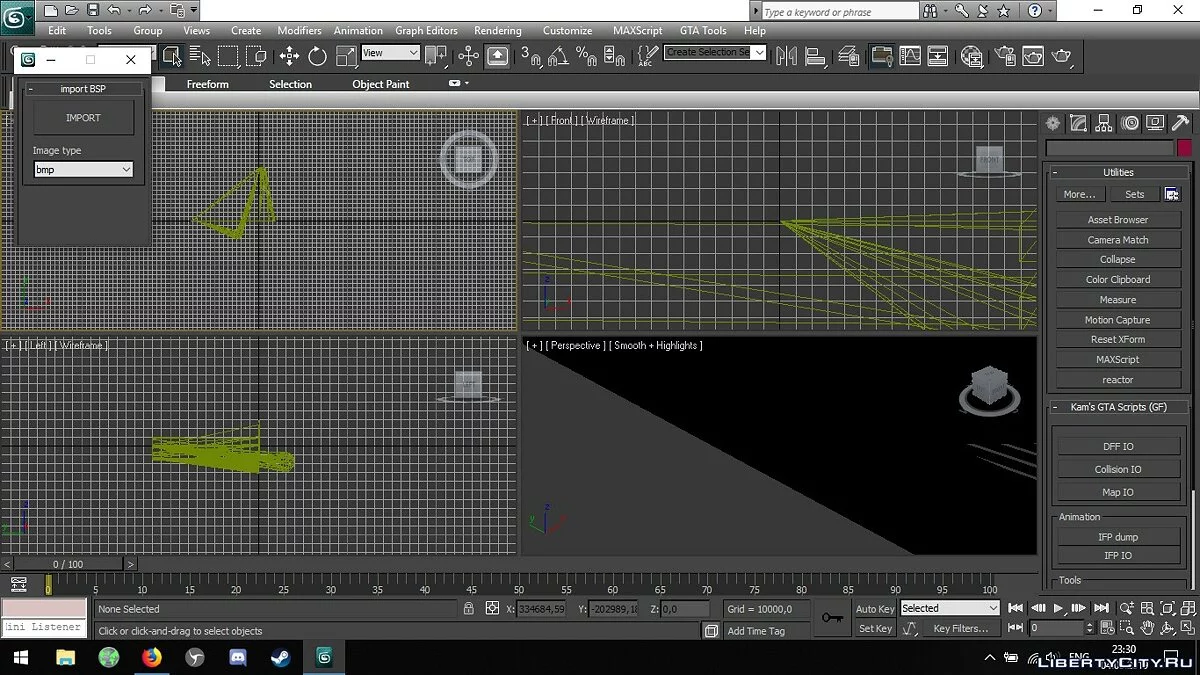
Task: Click the IMPORT button in BSP window
Action: pyautogui.click(x=83, y=118)
